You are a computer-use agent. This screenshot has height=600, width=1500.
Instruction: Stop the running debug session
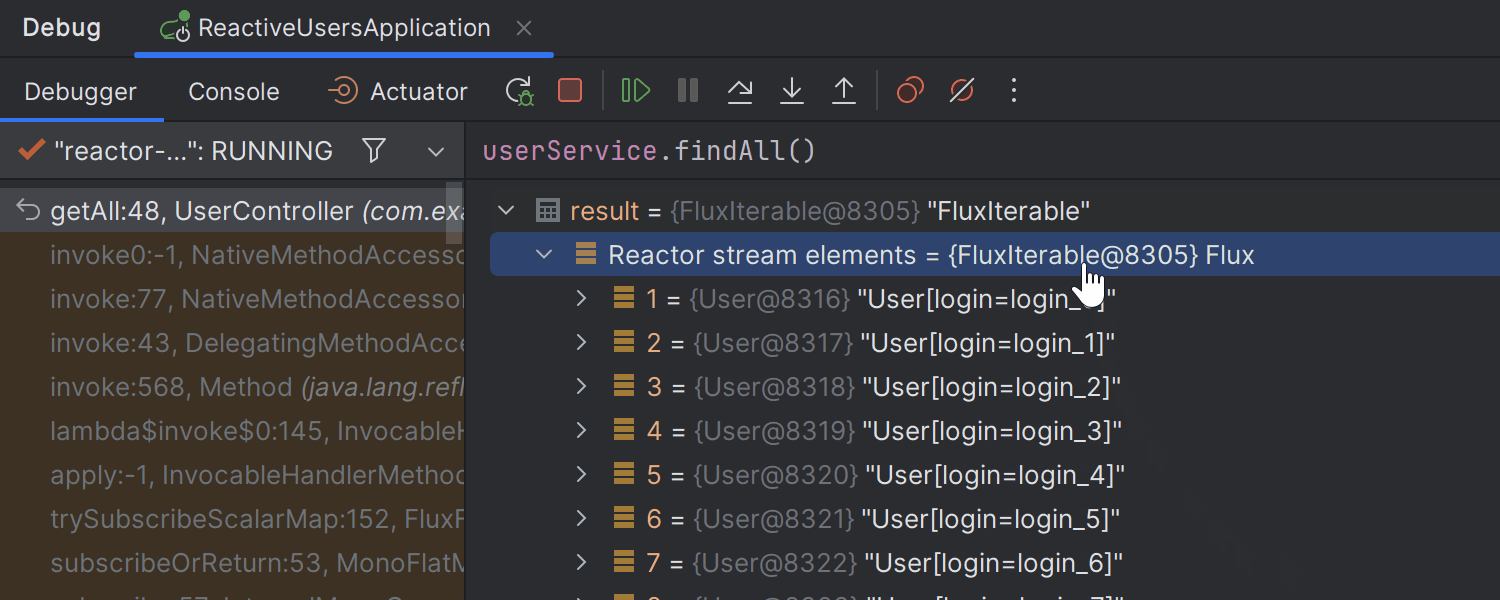point(570,91)
